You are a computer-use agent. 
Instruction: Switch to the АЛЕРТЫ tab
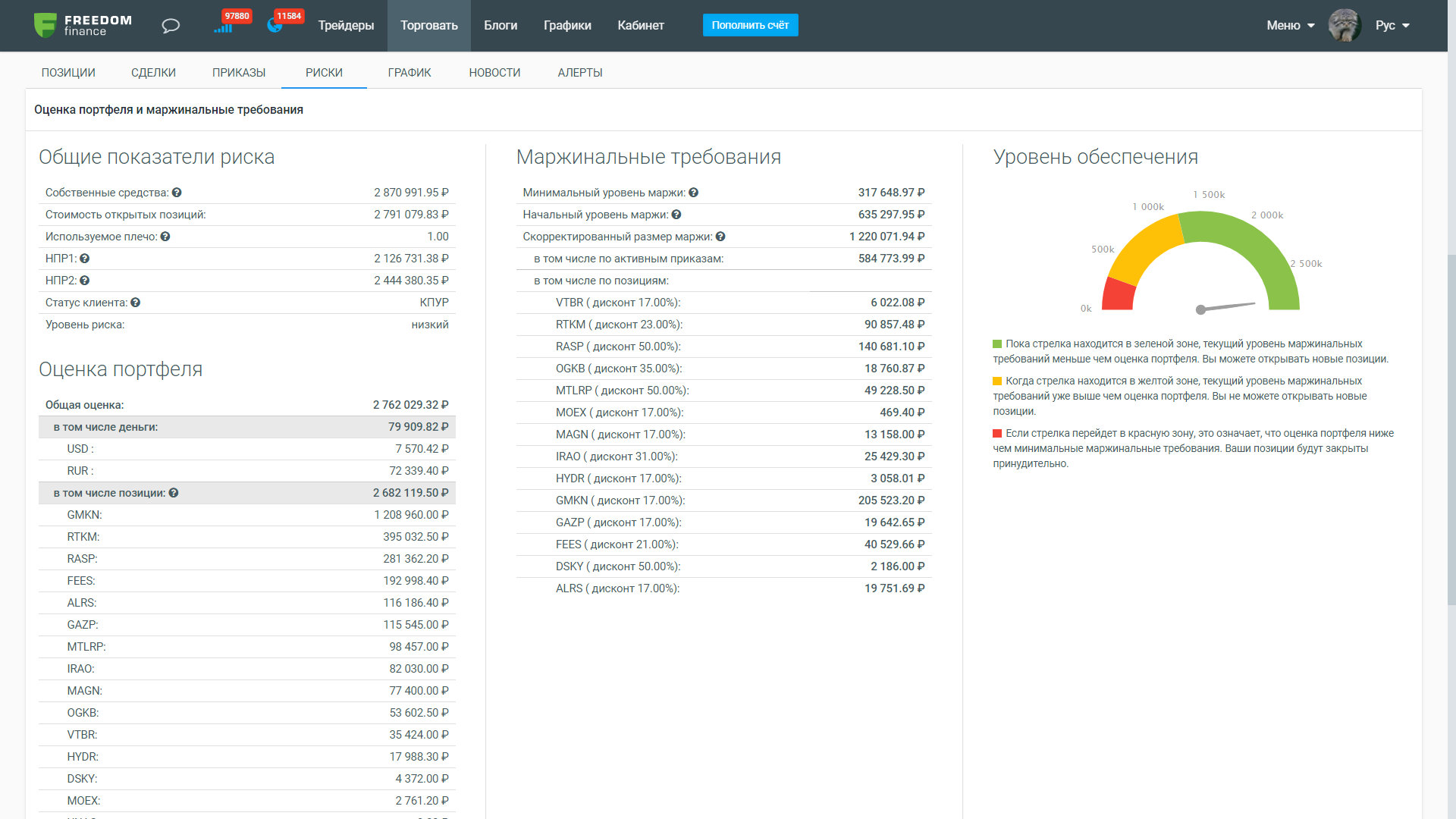pos(580,73)
